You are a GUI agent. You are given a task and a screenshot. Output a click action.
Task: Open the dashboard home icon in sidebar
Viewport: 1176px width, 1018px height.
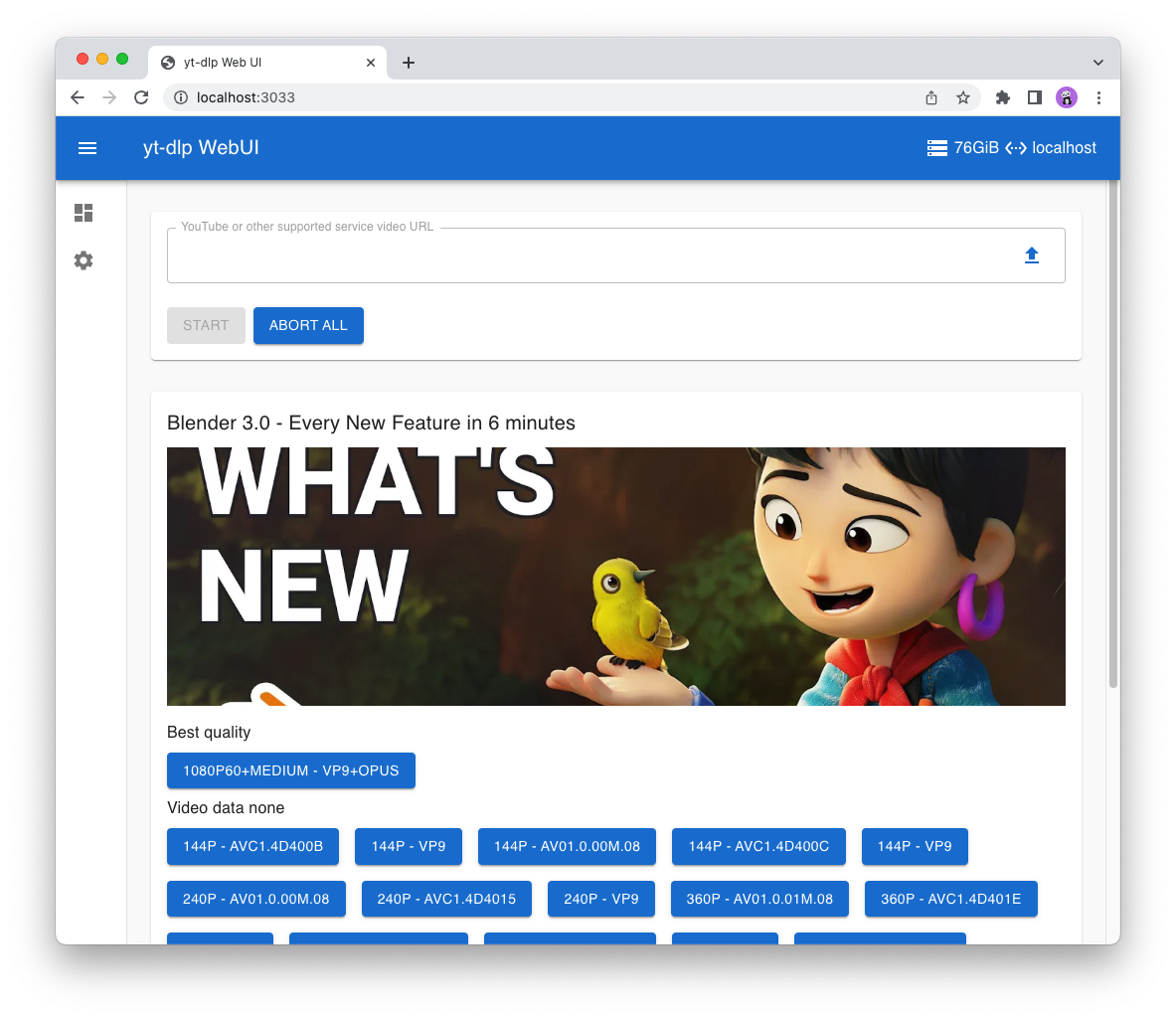(84, 213)
